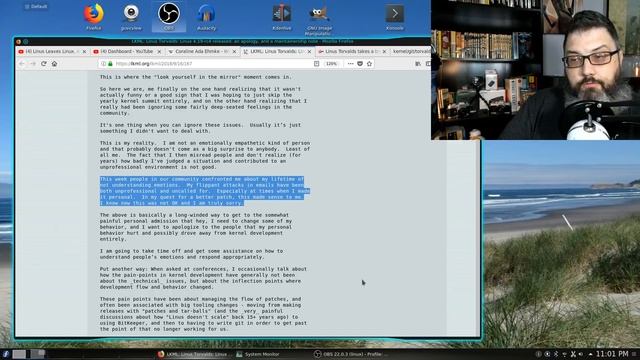
Task: Switch to the first virtual desktop pager
Action: pos(19,354)
